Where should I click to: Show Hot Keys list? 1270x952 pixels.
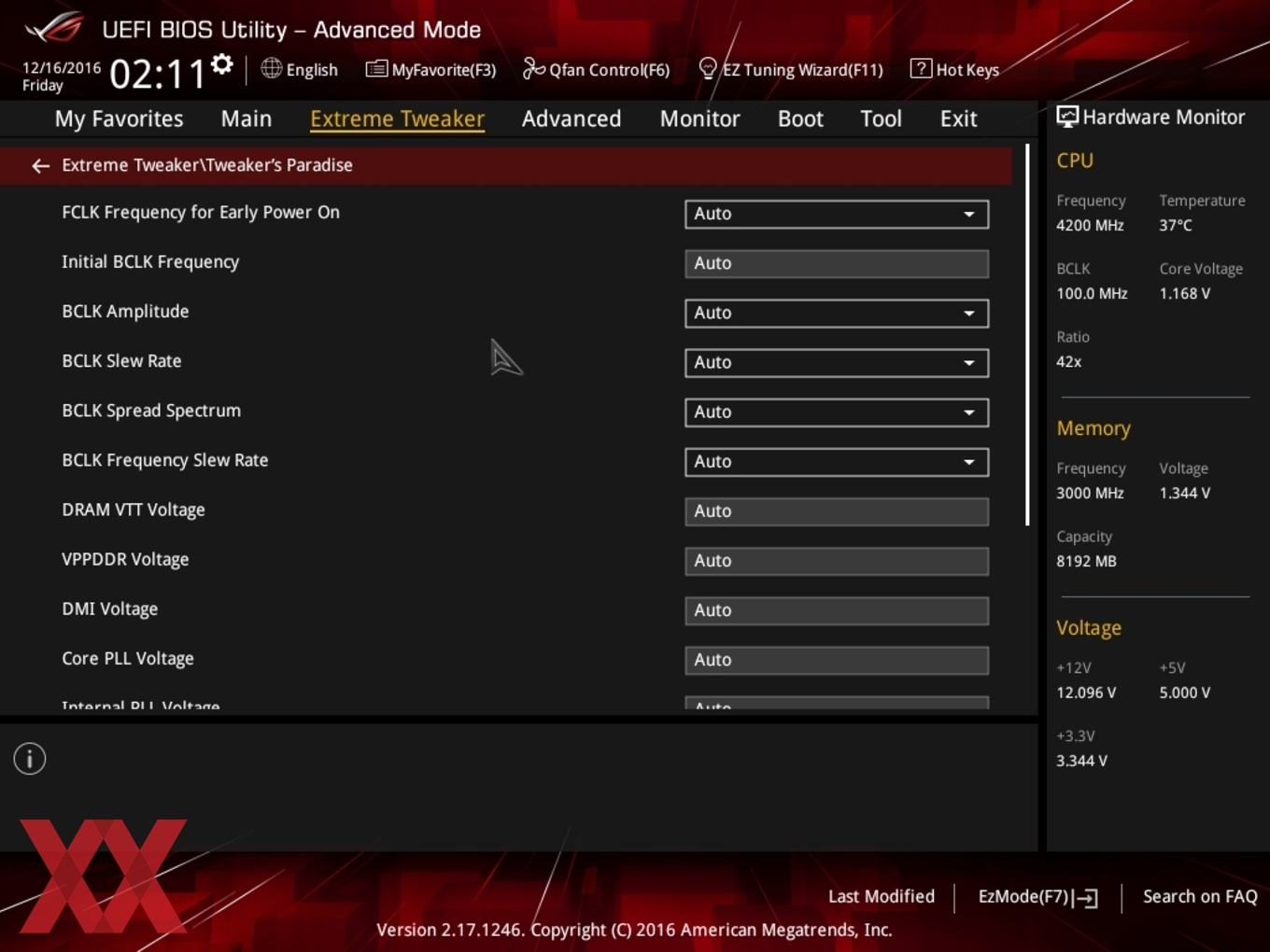[954, 69]
